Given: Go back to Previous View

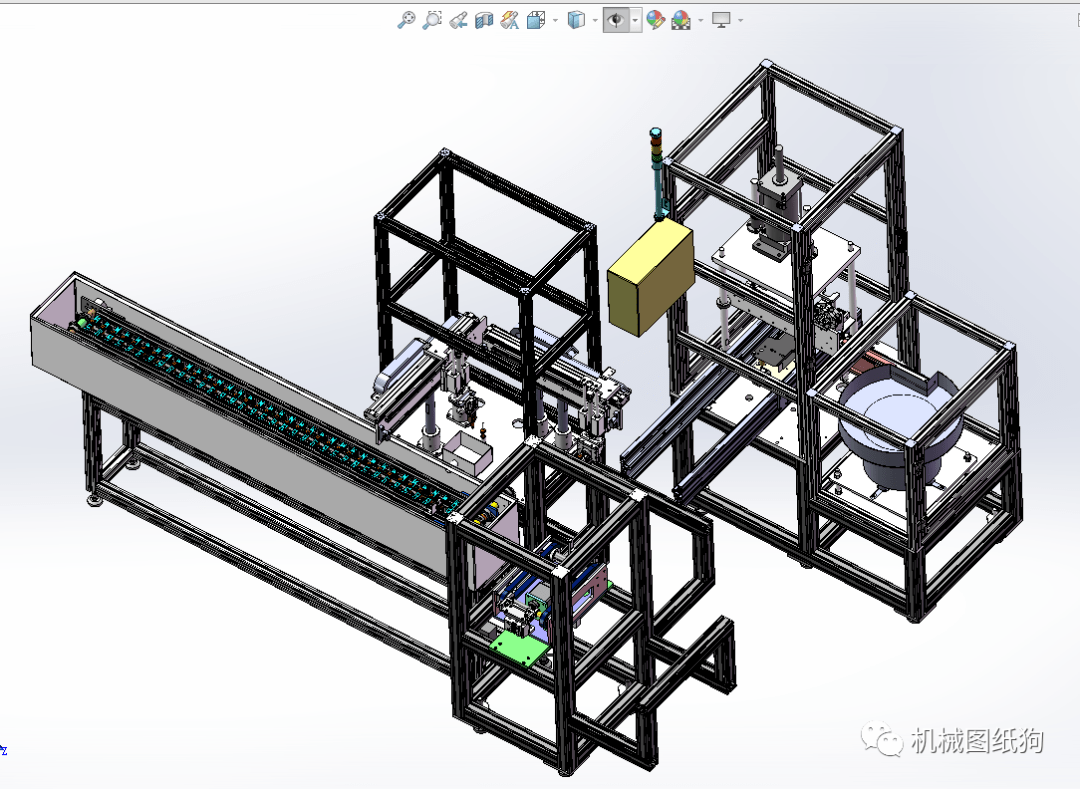Looking at the screenshot, I should tap(458, 21).
